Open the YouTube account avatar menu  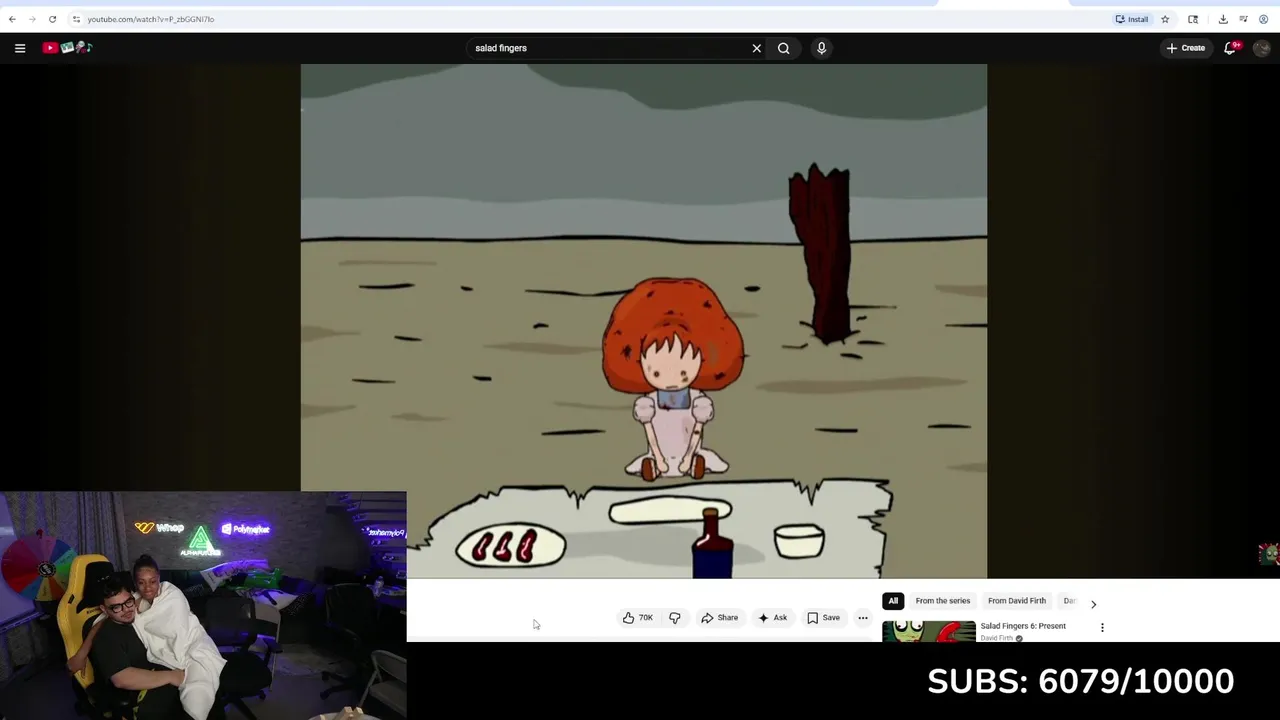point(1262,48)
